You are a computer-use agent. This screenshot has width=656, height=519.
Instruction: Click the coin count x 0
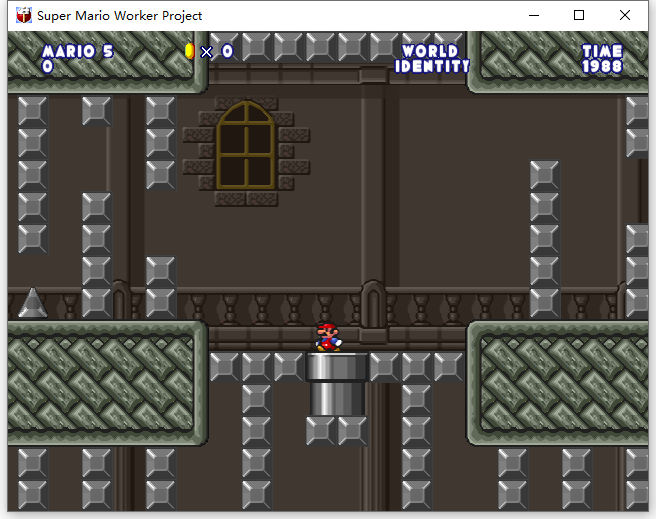[217, 52]
